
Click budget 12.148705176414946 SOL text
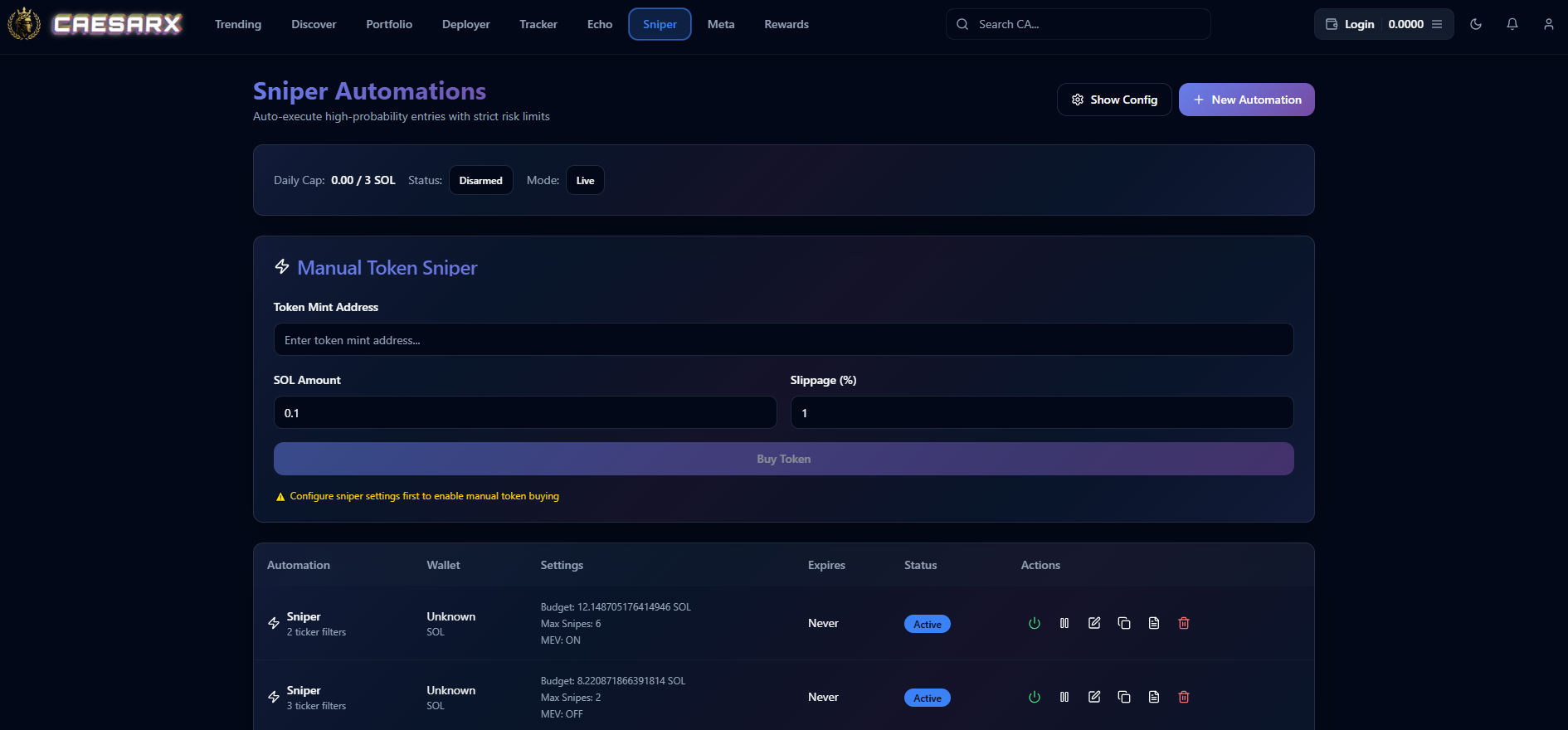point(616,607)
